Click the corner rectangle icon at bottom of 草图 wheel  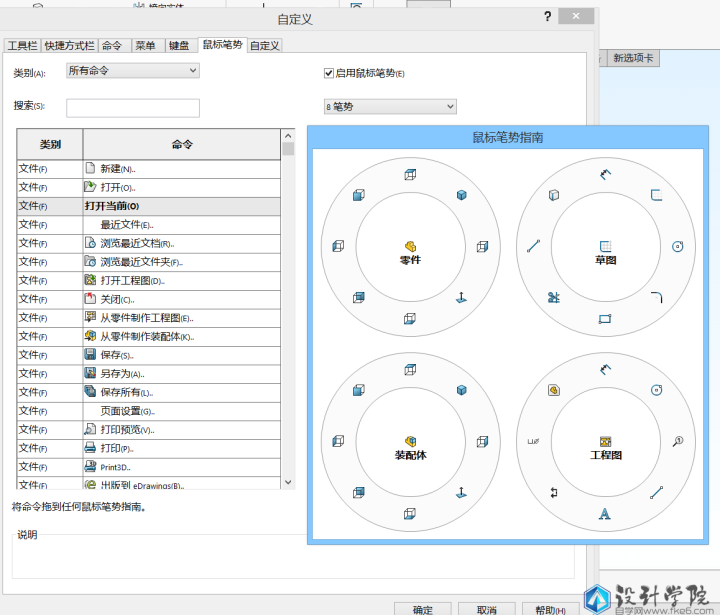[x=604, y=319]
